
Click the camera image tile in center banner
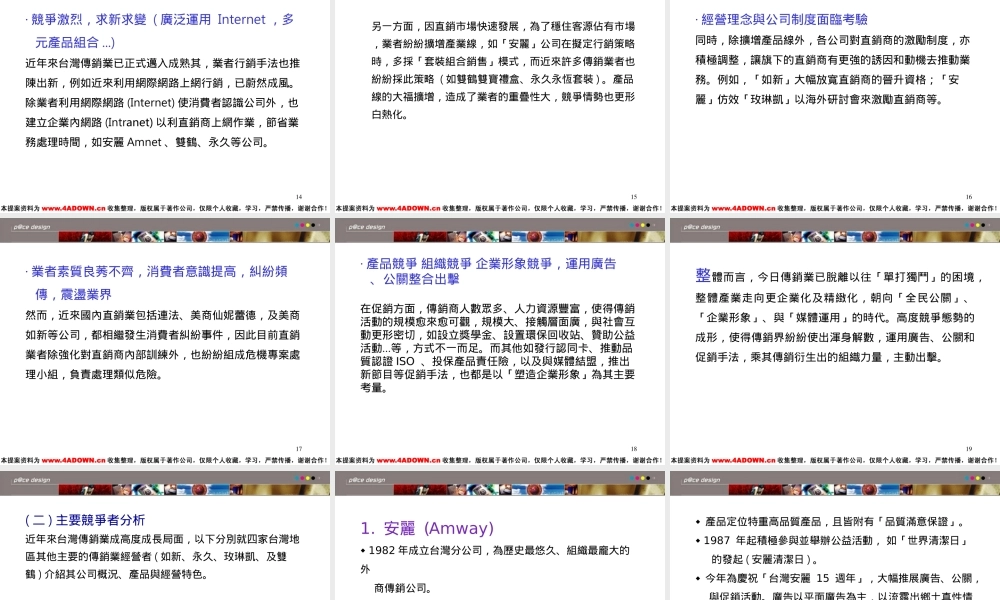480,237
